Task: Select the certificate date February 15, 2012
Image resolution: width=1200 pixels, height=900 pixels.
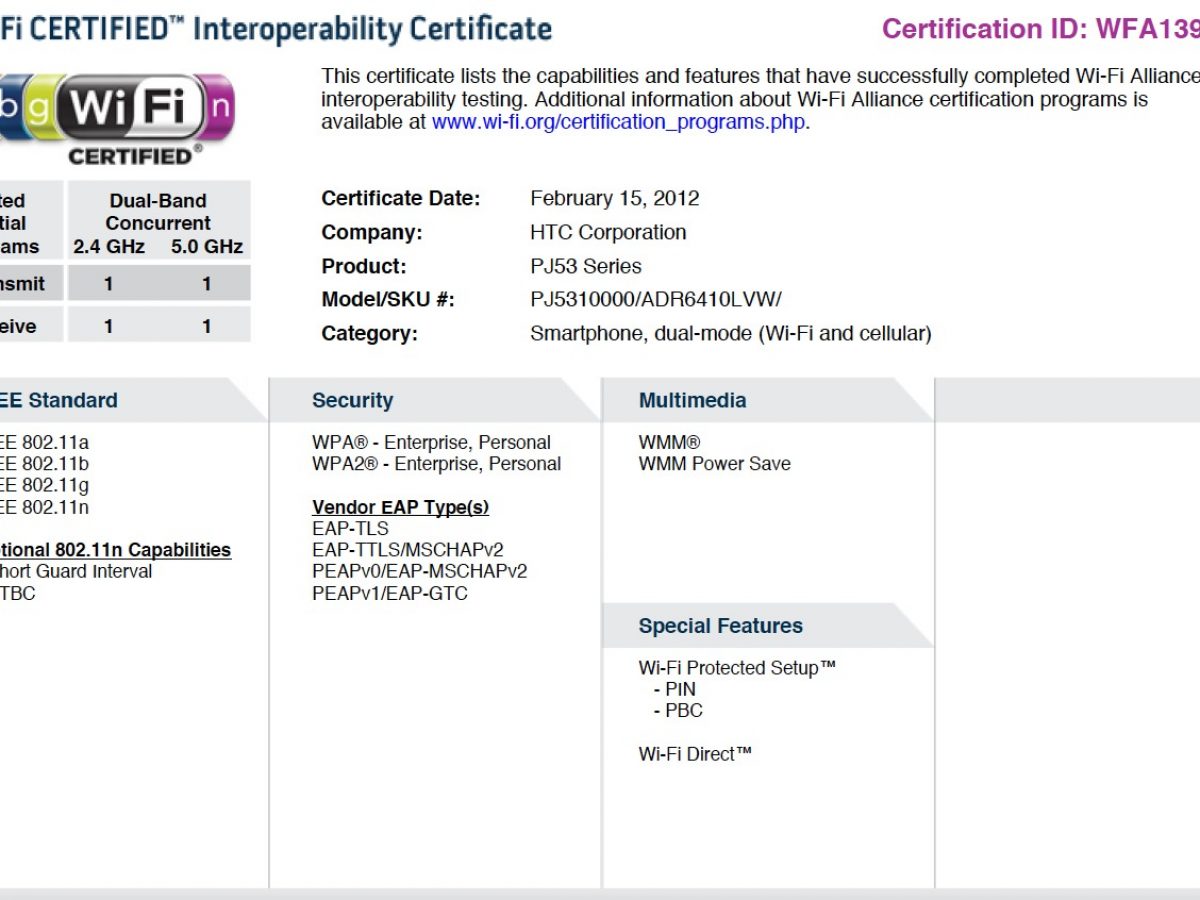Action: [614, 198]
